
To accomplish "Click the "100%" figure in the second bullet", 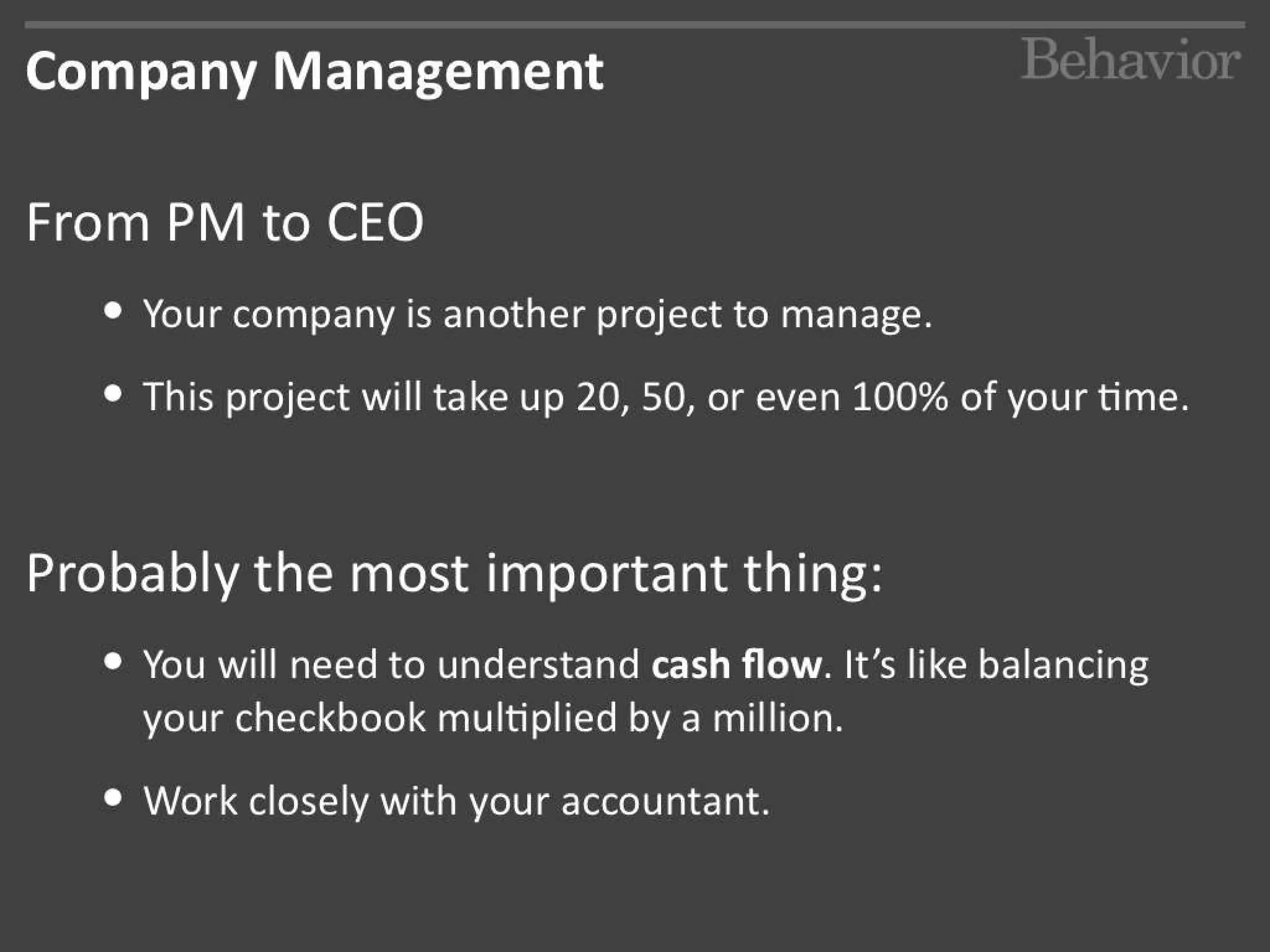I will 900,397.
